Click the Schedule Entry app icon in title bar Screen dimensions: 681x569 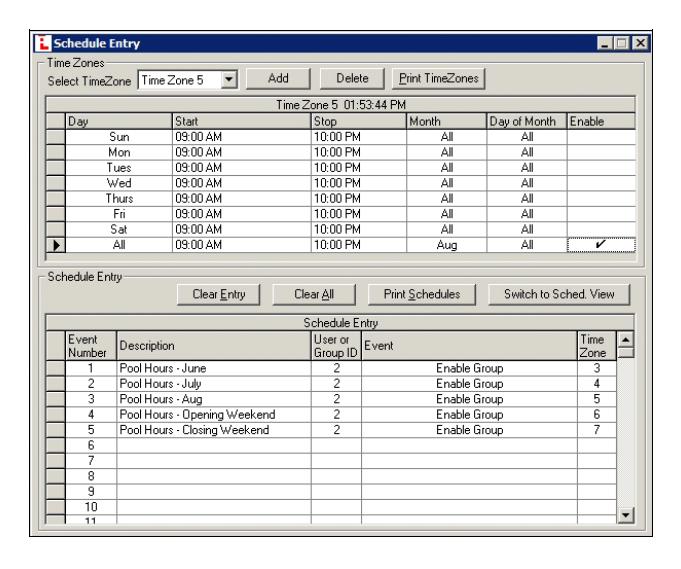click(43, 43)
